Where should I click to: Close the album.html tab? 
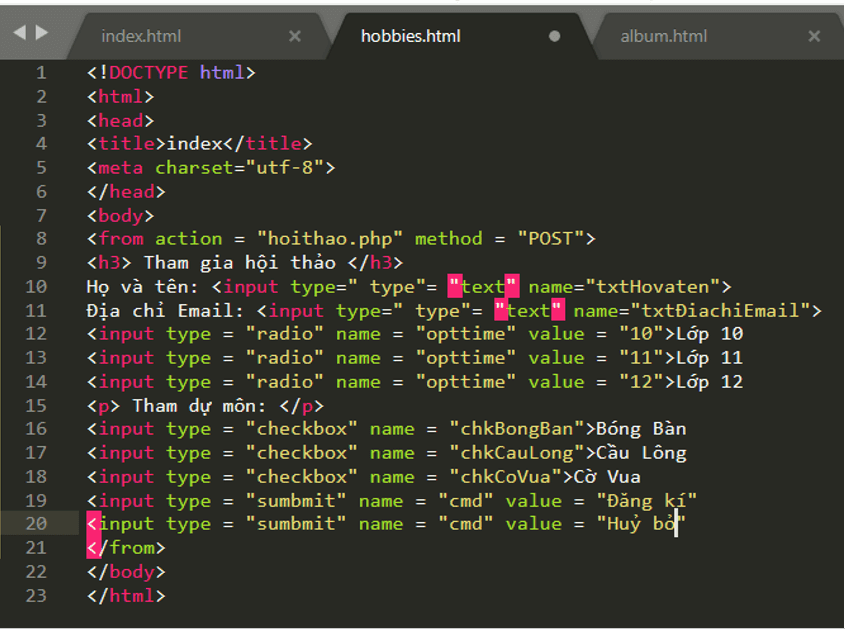(814, 36)
